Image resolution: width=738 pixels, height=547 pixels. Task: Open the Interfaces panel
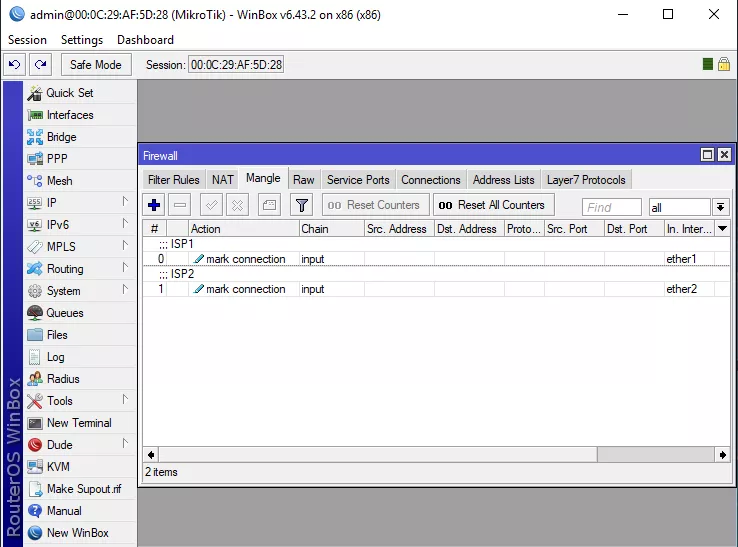(x=70, y=115)
